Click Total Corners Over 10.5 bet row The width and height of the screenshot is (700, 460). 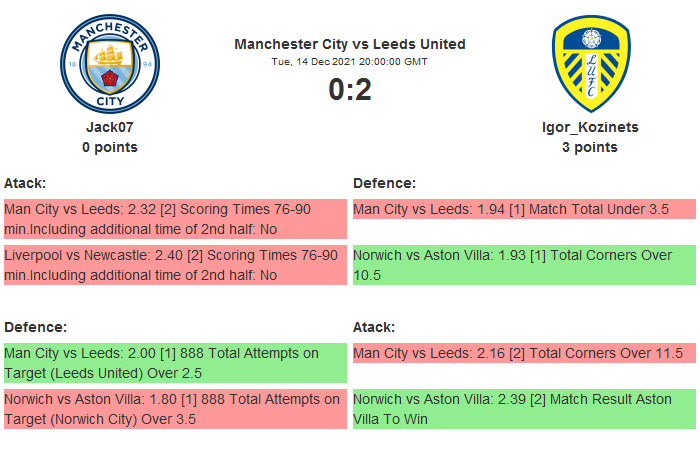(x=523, y=265)
